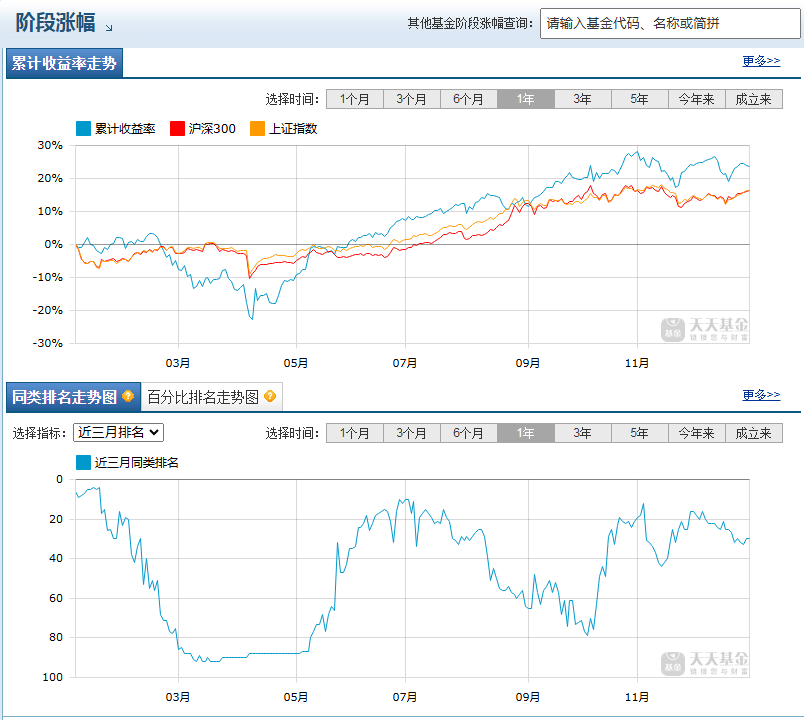Select 今年来 range for ranking chart

tap(697, 433)
